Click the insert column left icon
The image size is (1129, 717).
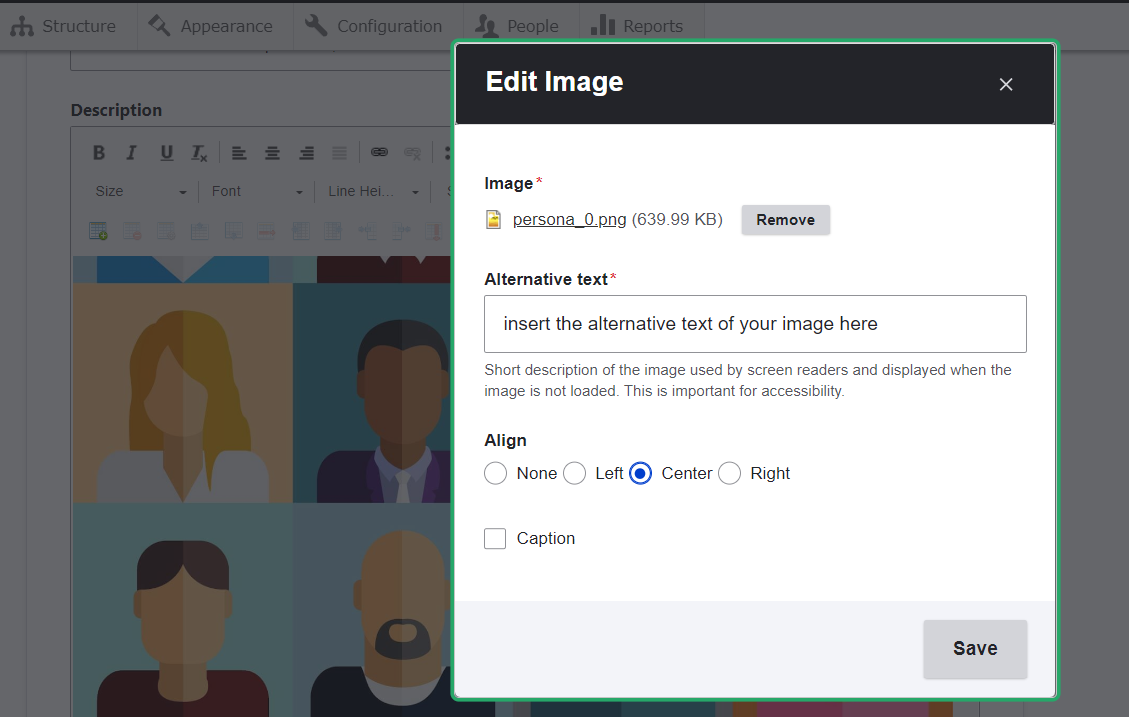[x=301, y=231]
